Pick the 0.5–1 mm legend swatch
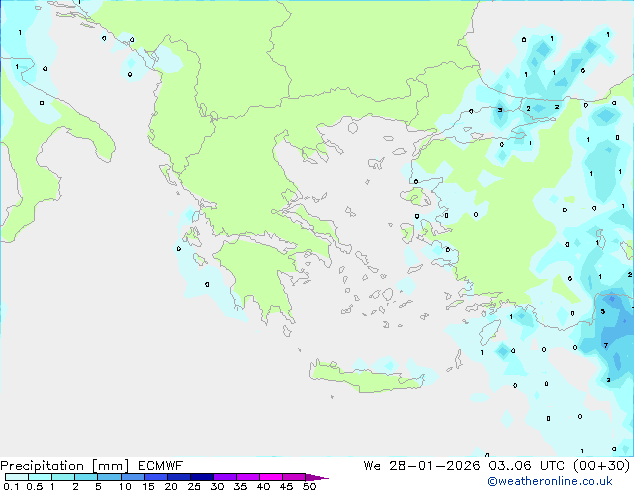 click(40, 477)
